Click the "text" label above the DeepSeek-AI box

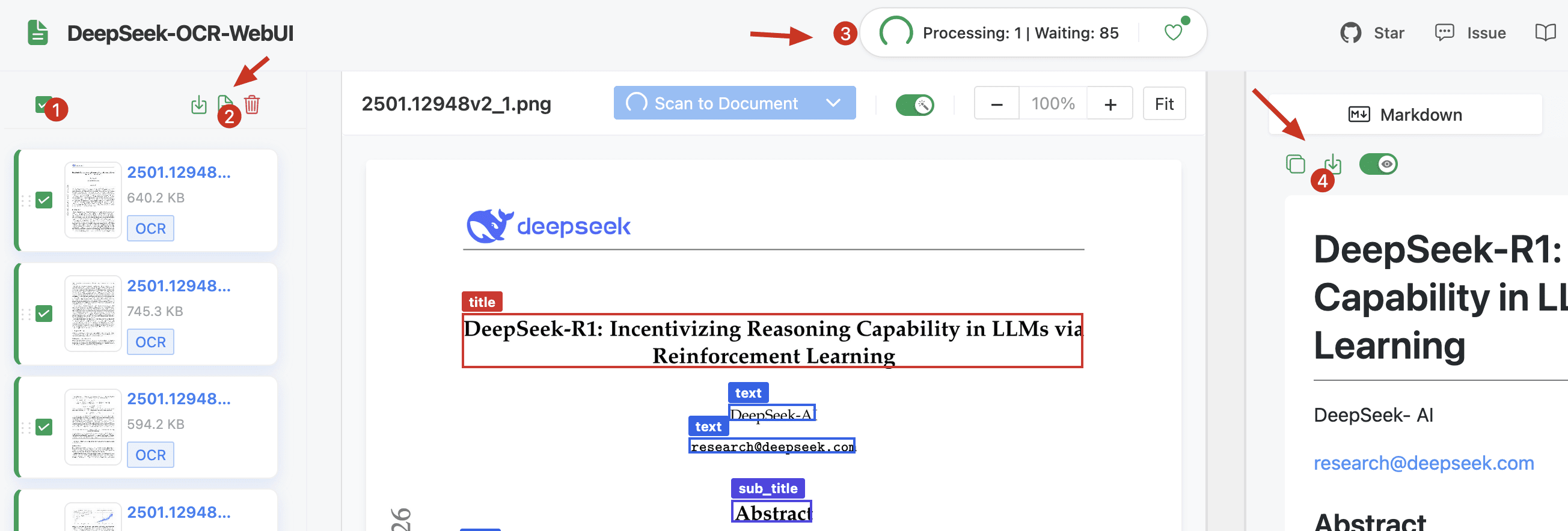(x=748, y=393)
